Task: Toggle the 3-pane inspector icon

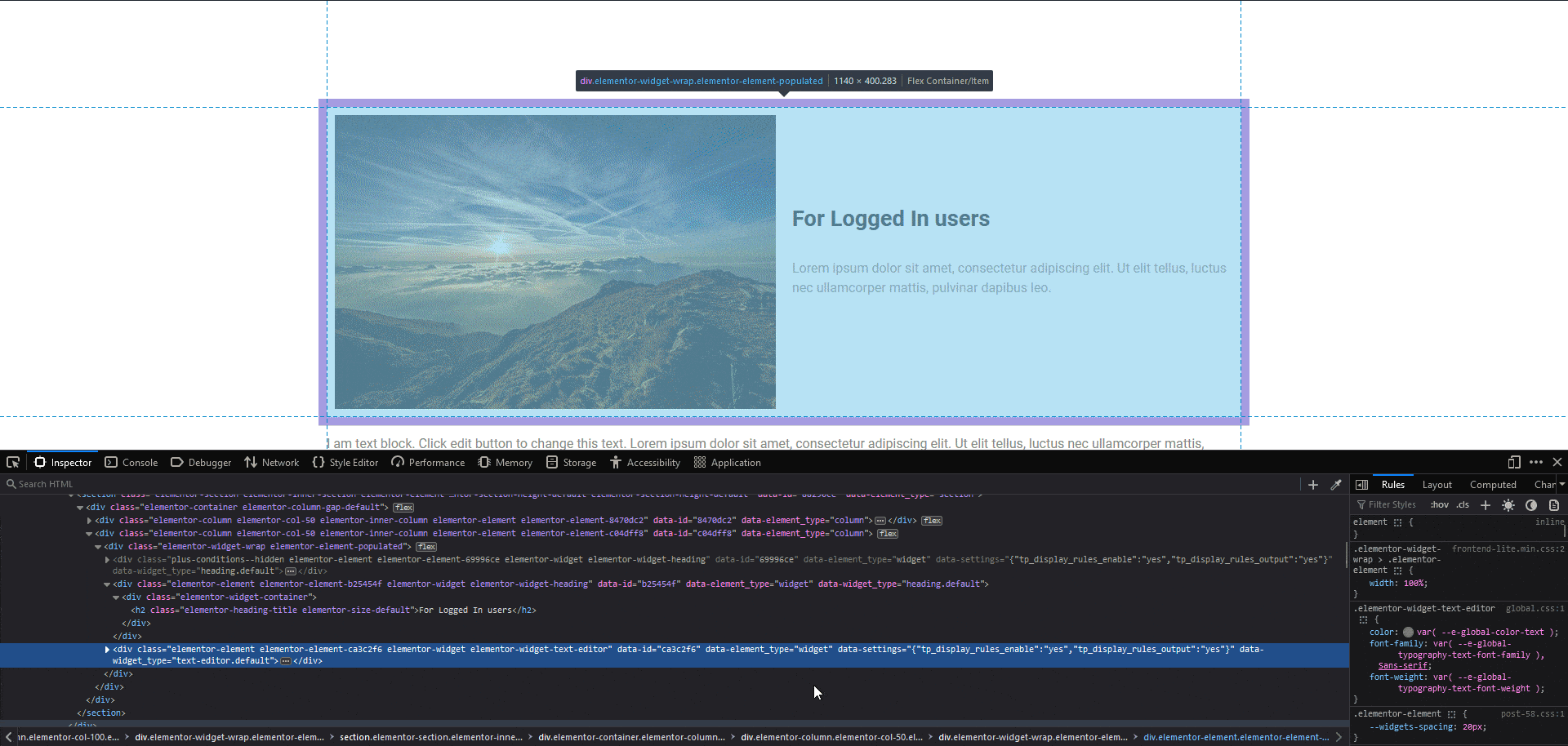Action: (1361, 485)
